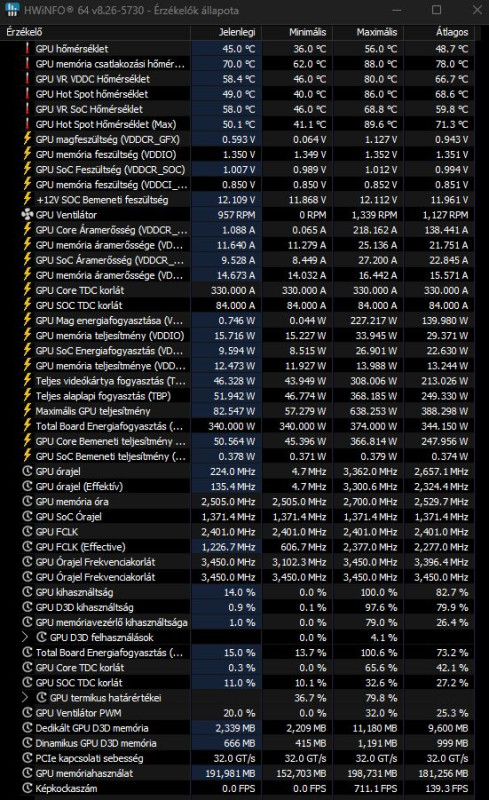
Task: Select Teljes videókártya fogyasztás (T… label
Action: (x=111, y=381)
